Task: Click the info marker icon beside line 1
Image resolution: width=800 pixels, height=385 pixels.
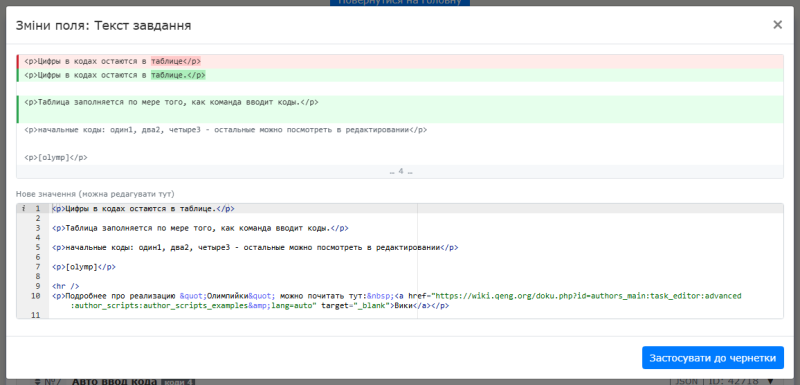Action: pos(23,209)
